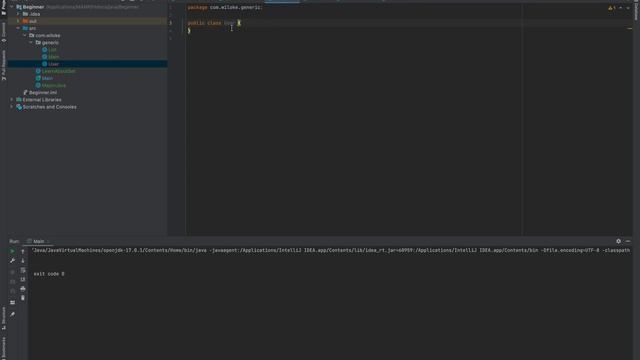Click the package statement line in editor

(x=225, y=7)
